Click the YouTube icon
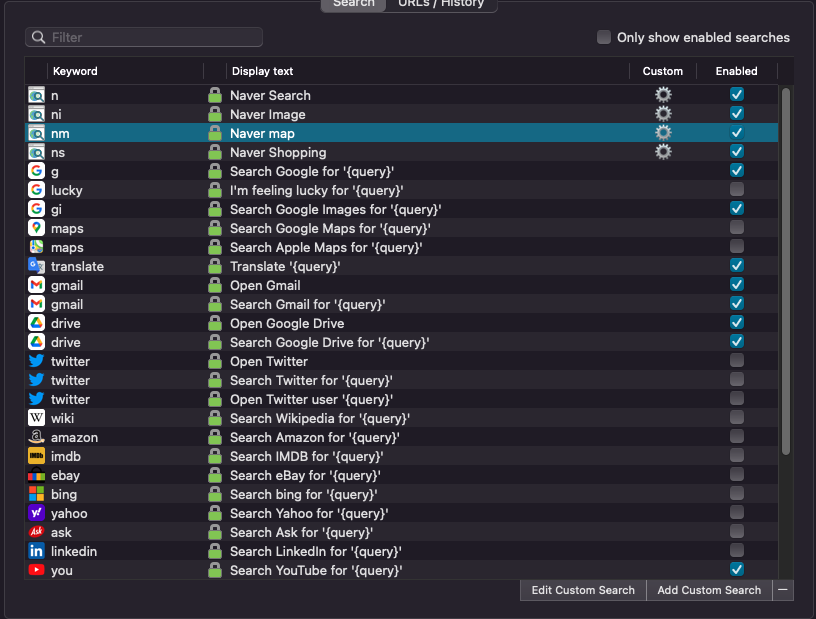816x619 pixels. 36,571
